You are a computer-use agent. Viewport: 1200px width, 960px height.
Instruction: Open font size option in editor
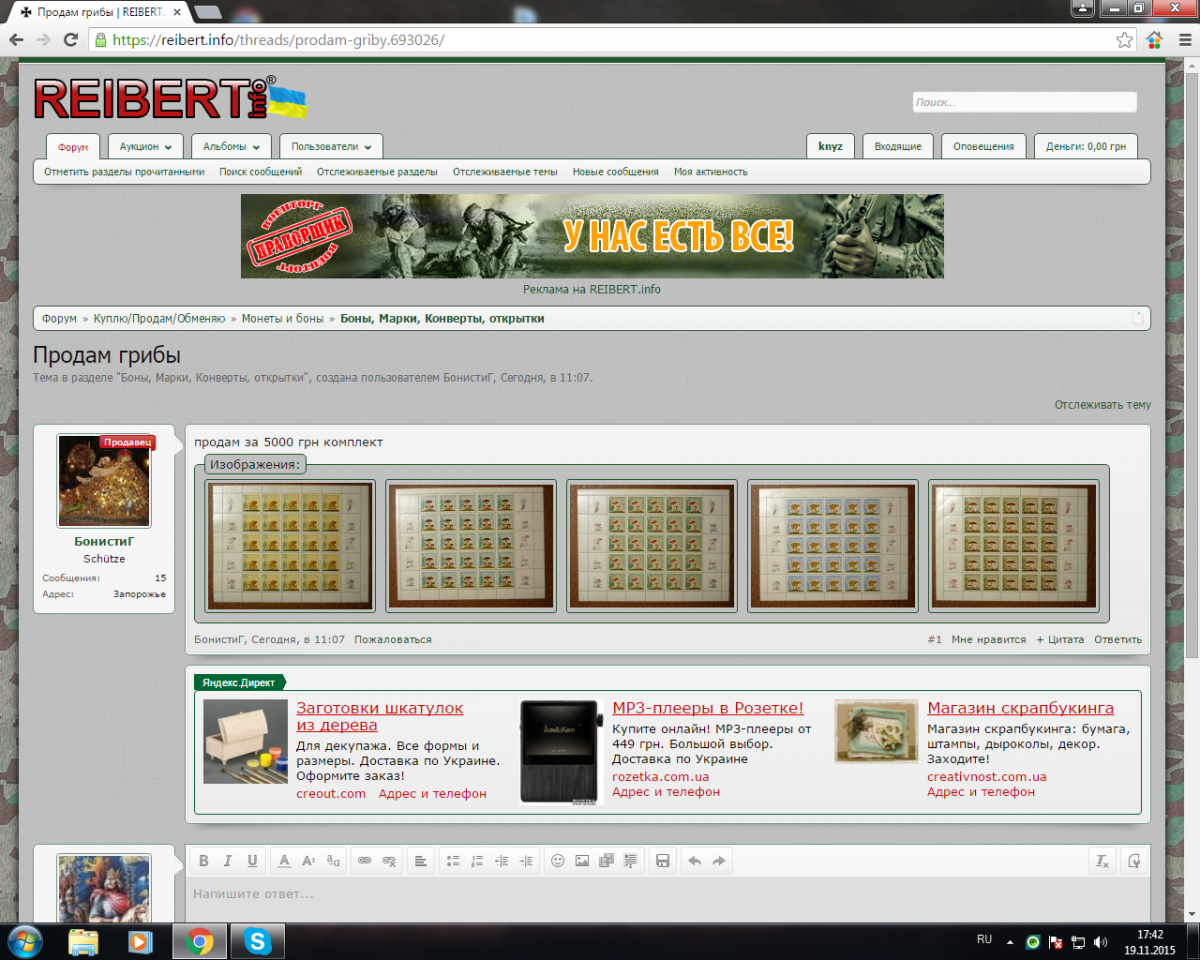click(x=309, y=861)
